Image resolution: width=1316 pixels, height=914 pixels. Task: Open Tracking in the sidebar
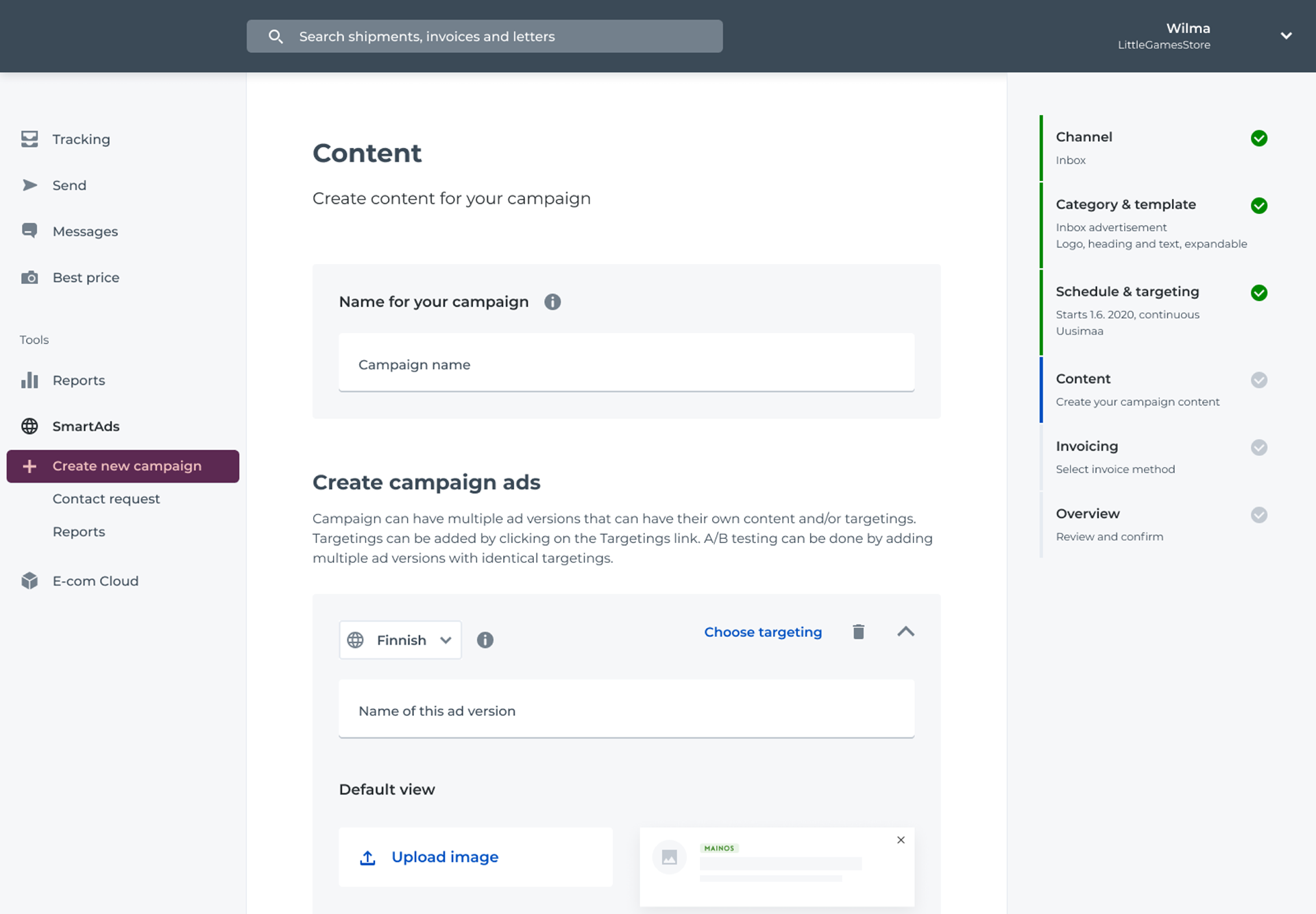81,139
